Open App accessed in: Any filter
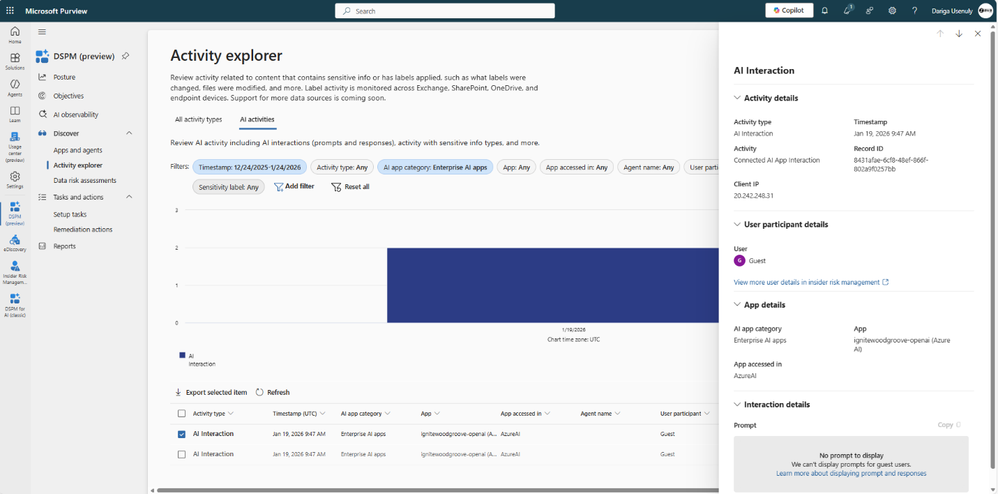This screenshot has width=998, height=494. point(577,167)
